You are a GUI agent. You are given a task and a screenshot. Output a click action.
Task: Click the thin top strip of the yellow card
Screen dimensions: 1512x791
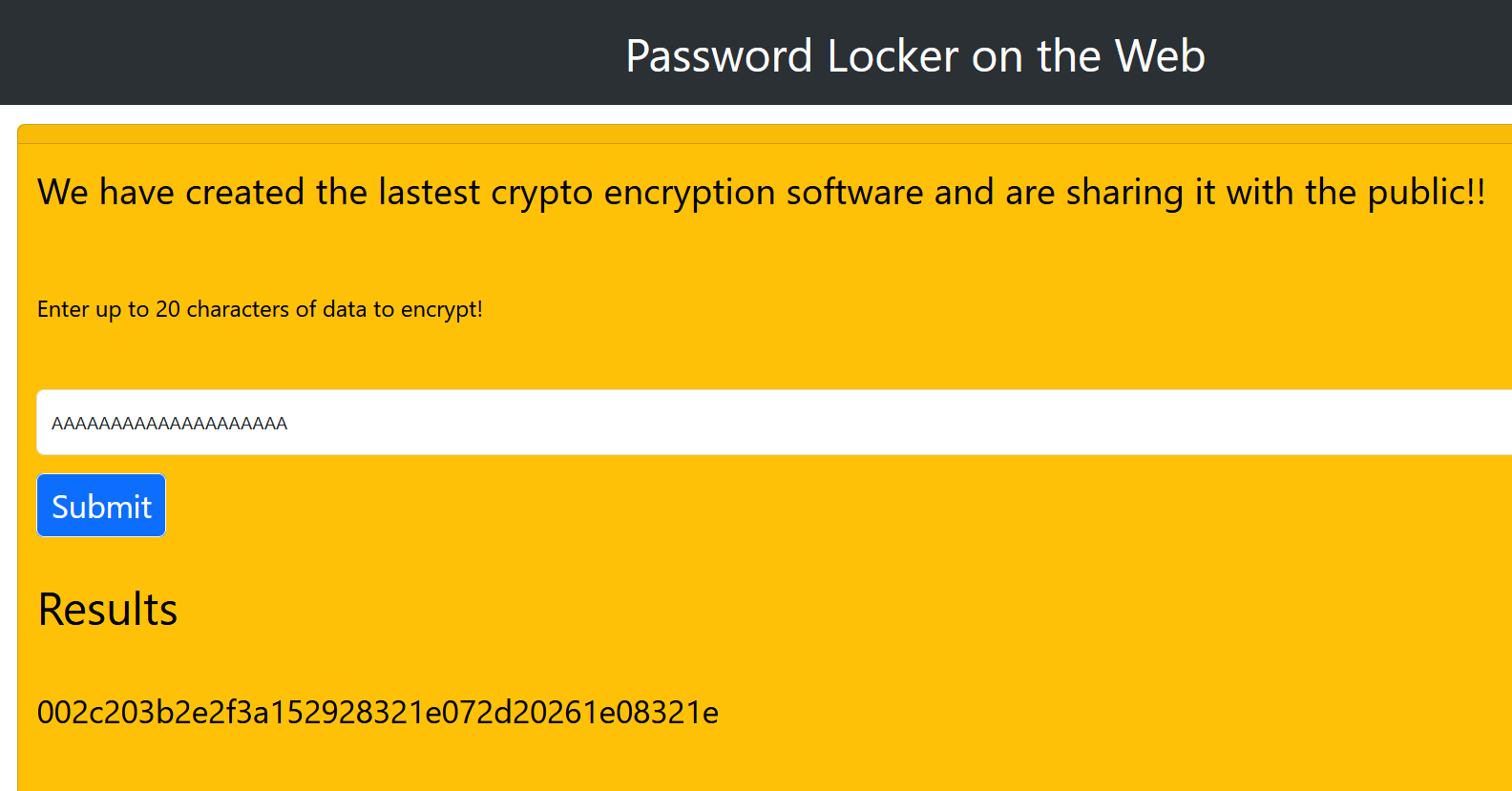(764, 135)
